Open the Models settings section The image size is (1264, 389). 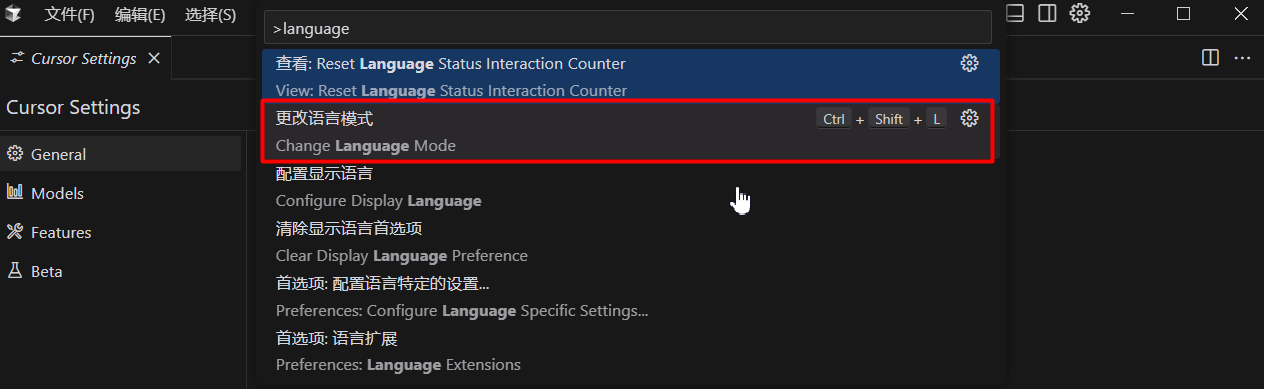(x=121, y=193)
